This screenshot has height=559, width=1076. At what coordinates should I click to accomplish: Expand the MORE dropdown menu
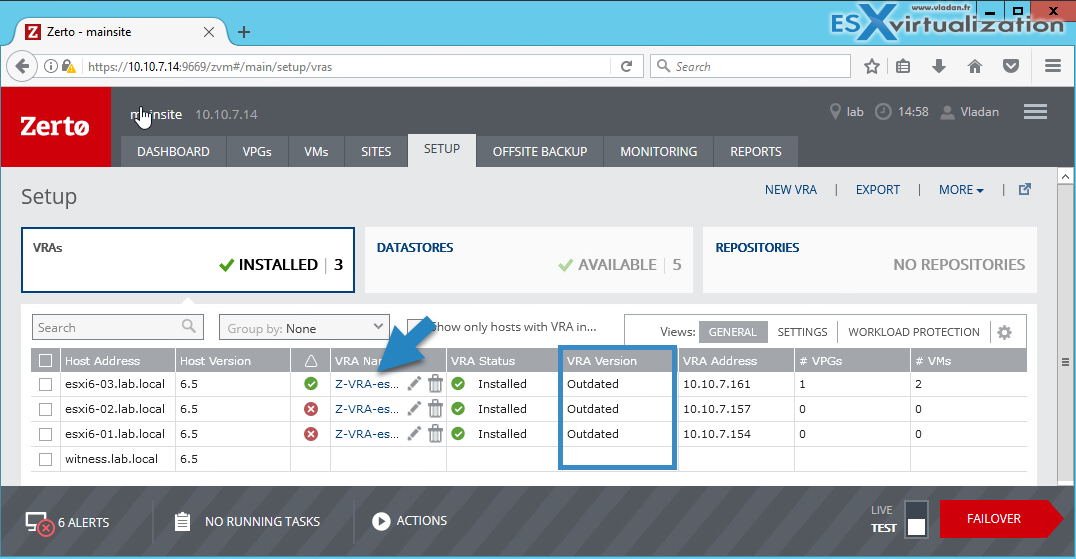point(961,190)
